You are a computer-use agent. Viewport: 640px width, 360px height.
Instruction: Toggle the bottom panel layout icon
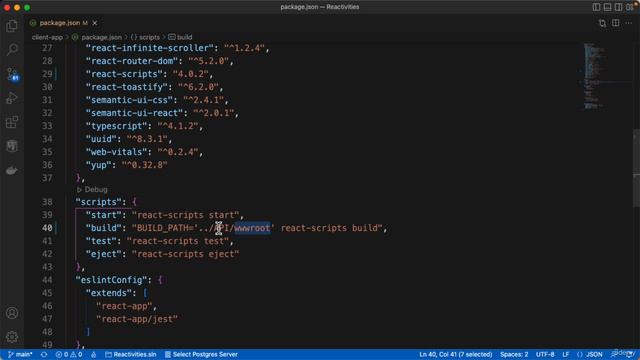coord(607,7)
